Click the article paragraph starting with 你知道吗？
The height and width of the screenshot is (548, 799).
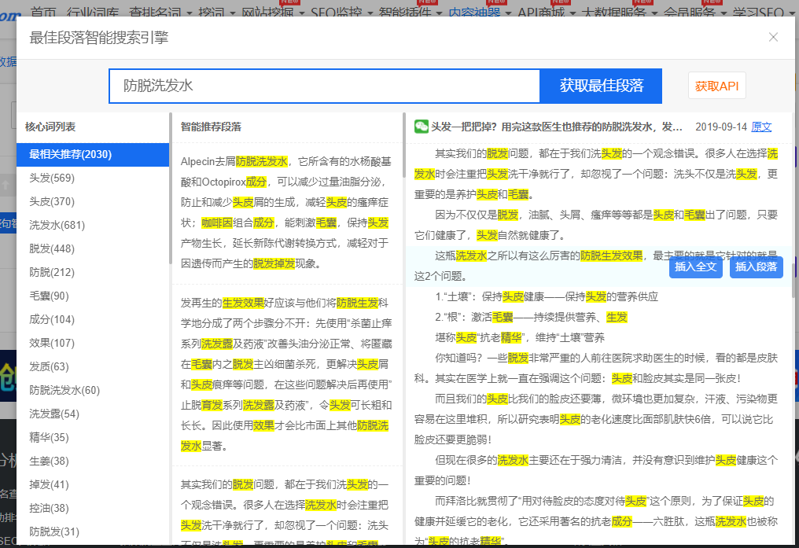(x=596, y=368)
